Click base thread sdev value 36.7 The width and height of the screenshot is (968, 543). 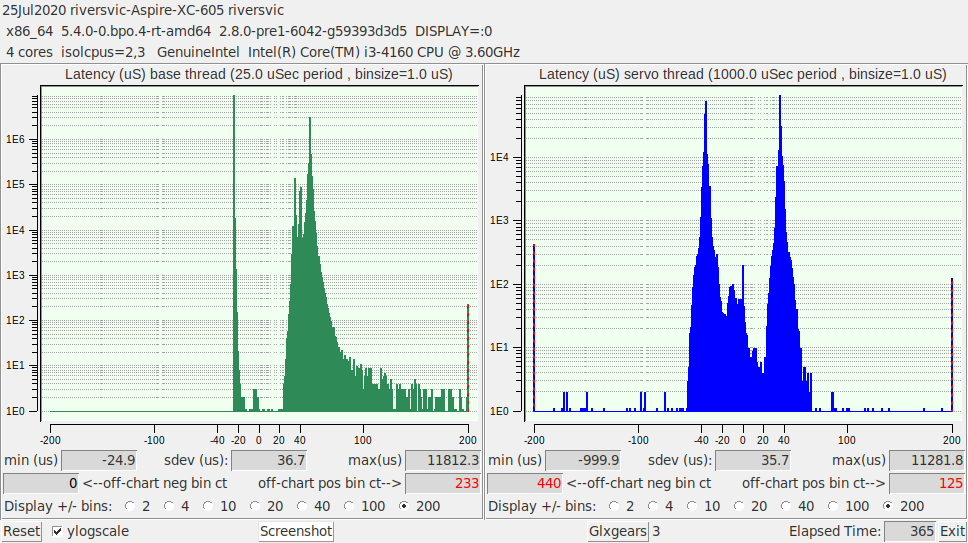(x=269, y=460)
